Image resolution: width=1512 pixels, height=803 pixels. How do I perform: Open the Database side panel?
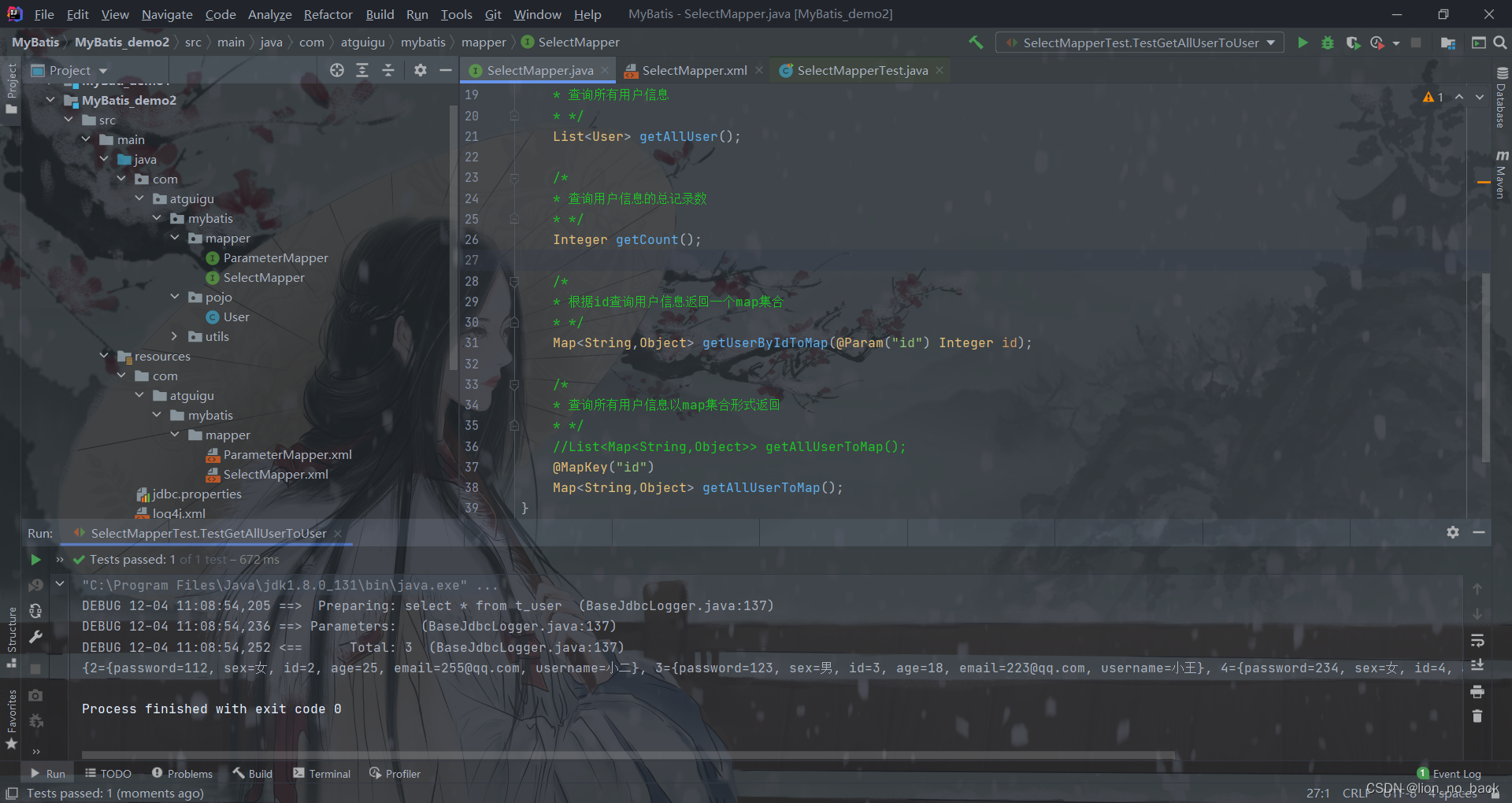point(1501,97)
